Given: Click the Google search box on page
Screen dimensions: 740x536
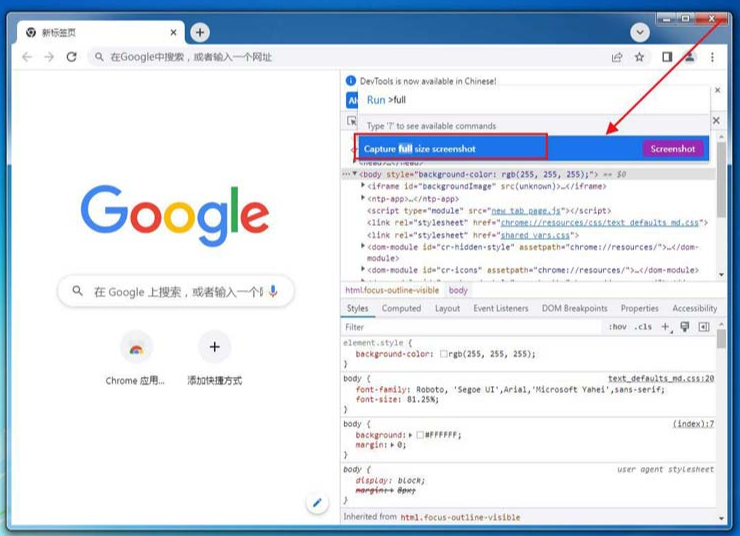Looking at the screenshot, I should click(x=176, y=292).
